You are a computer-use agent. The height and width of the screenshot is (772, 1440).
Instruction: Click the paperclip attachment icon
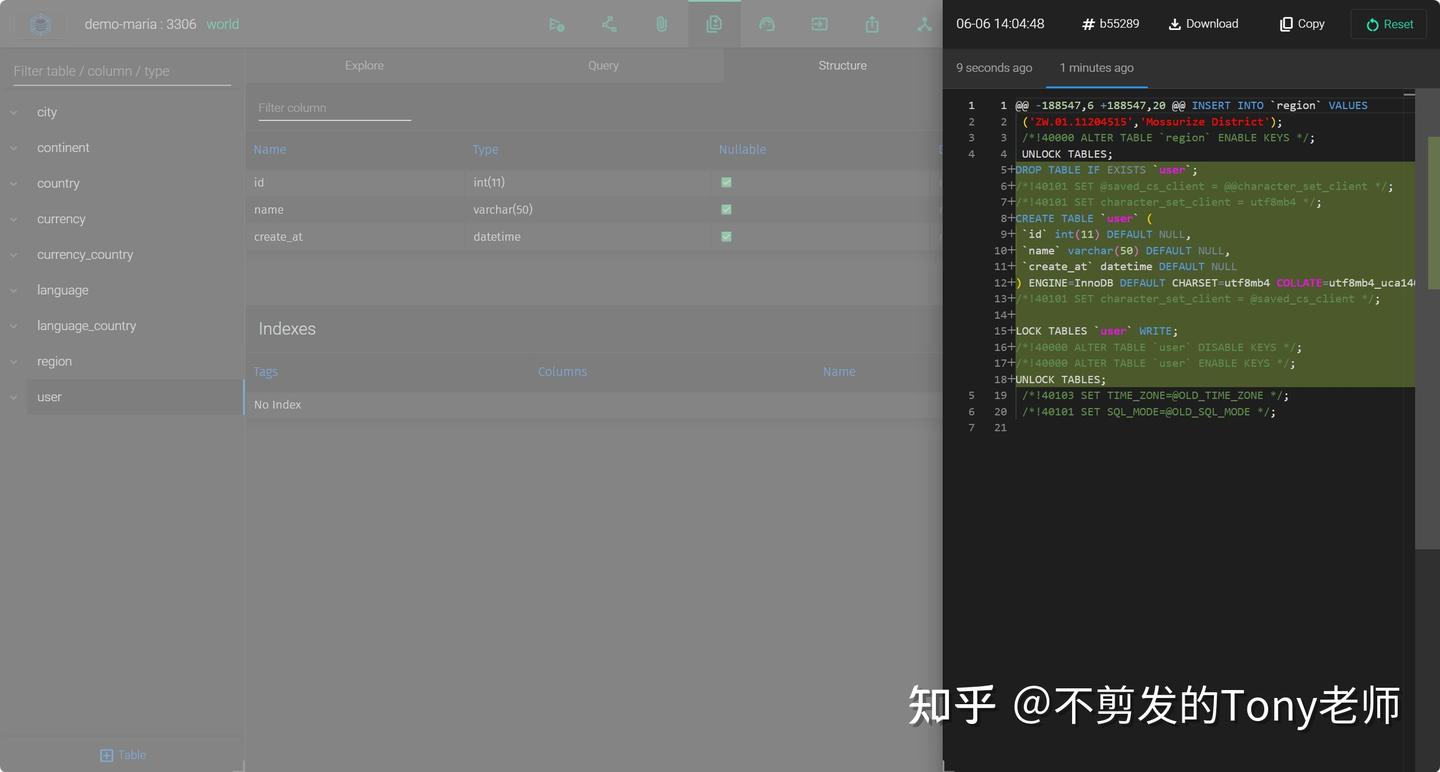click(661, 23)
